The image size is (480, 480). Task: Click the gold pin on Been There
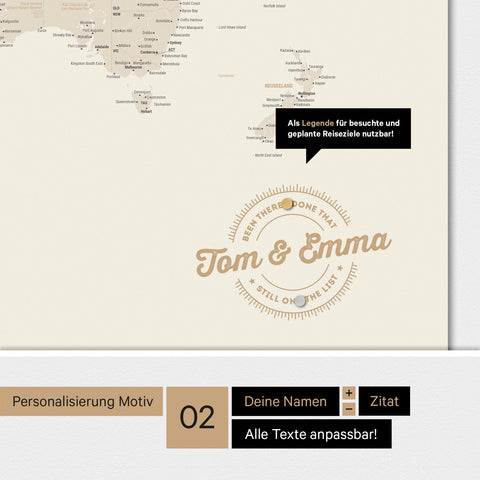click(287, 204)
